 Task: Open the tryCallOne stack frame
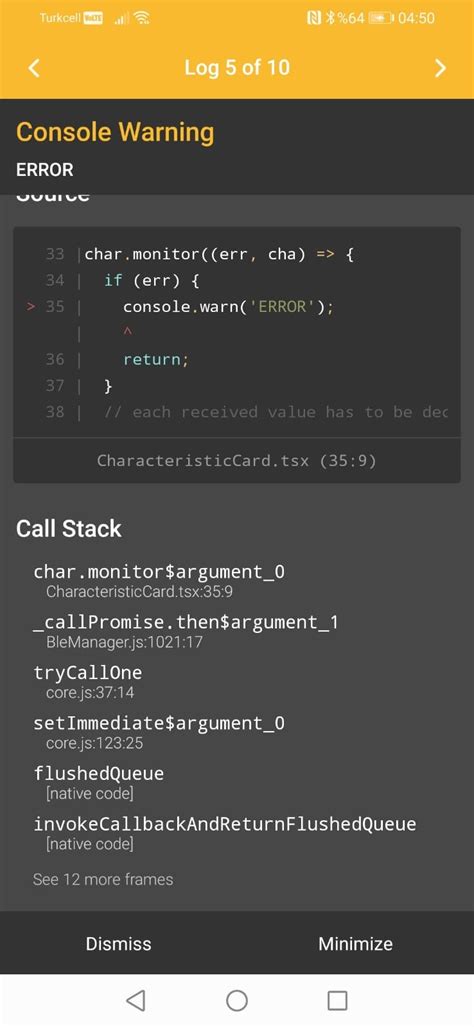(x=88, y=681)
